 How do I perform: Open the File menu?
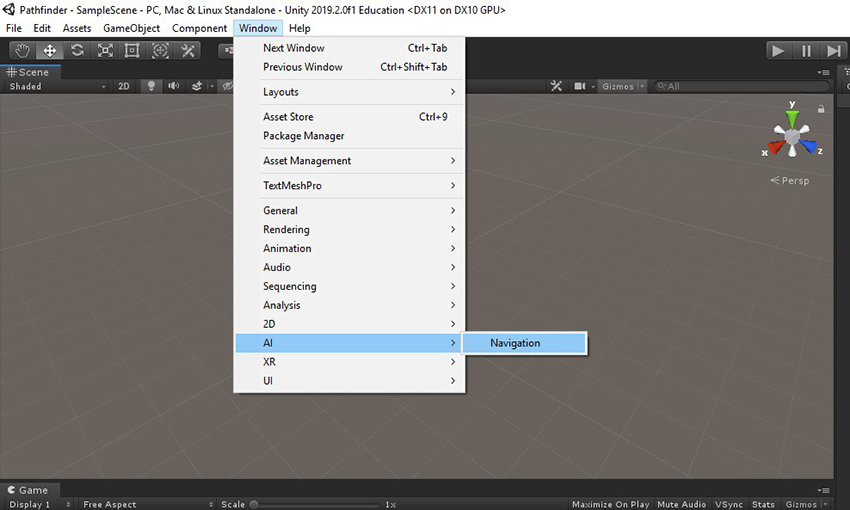click(14, 28)
